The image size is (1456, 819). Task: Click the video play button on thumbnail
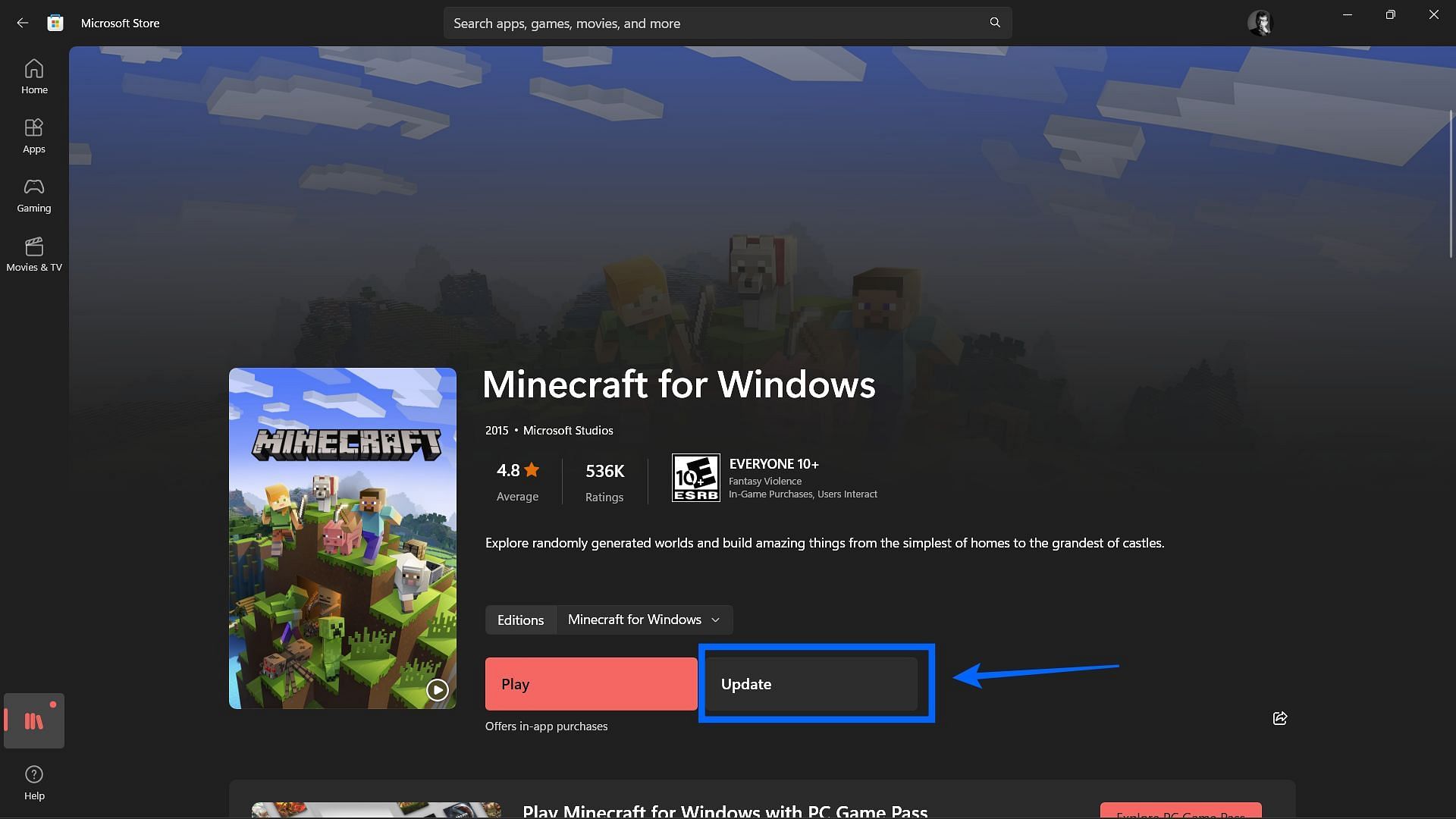pos(436,689)
